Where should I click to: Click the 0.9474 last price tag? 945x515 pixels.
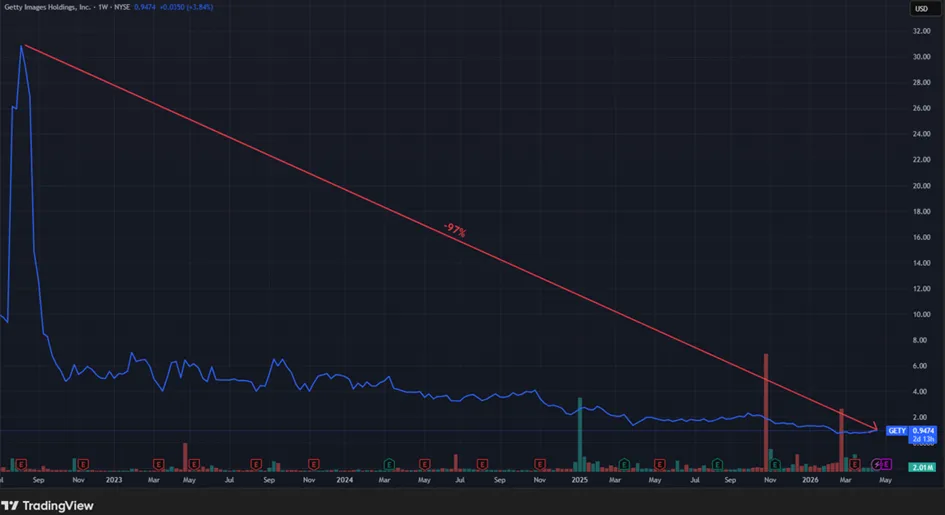923,431
